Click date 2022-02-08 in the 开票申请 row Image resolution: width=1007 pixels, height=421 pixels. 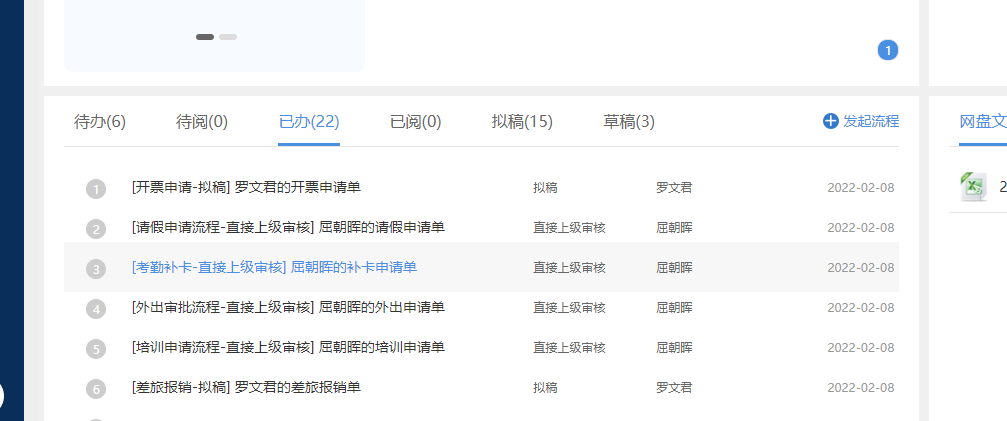pyautogui.click(x=861, y=188)
